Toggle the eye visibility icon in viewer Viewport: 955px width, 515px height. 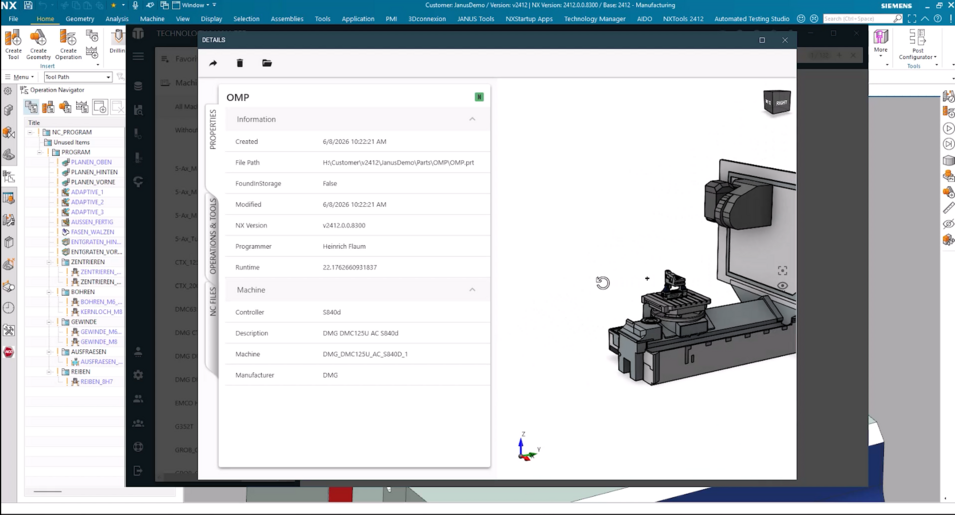783,286
